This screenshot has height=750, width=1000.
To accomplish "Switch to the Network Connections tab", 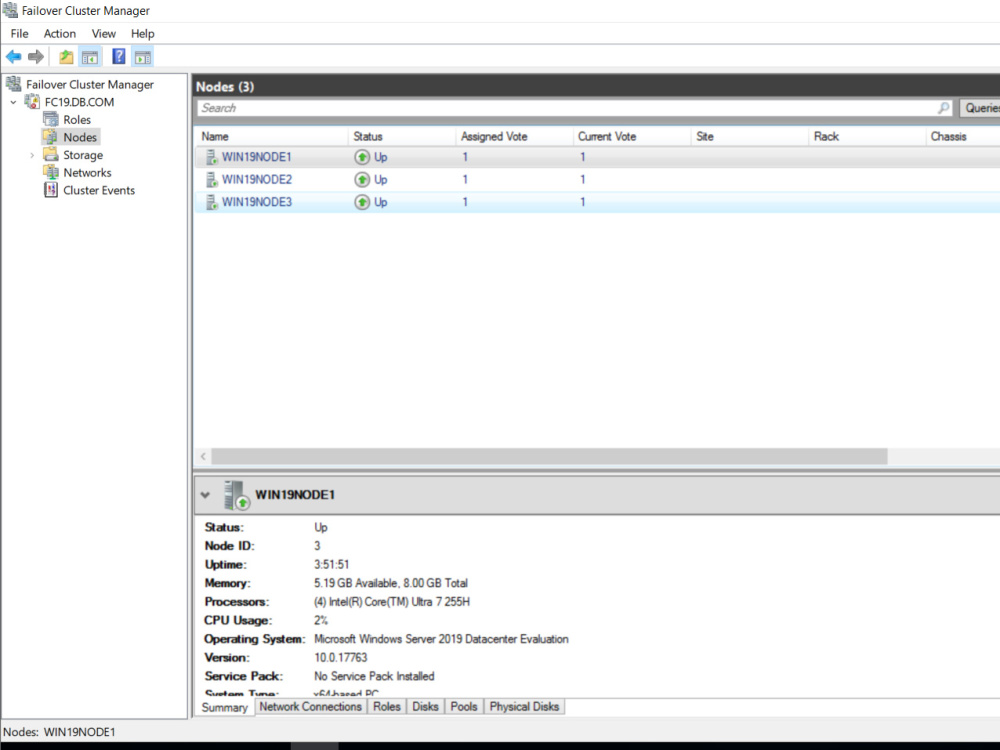I will click(311, 707).
